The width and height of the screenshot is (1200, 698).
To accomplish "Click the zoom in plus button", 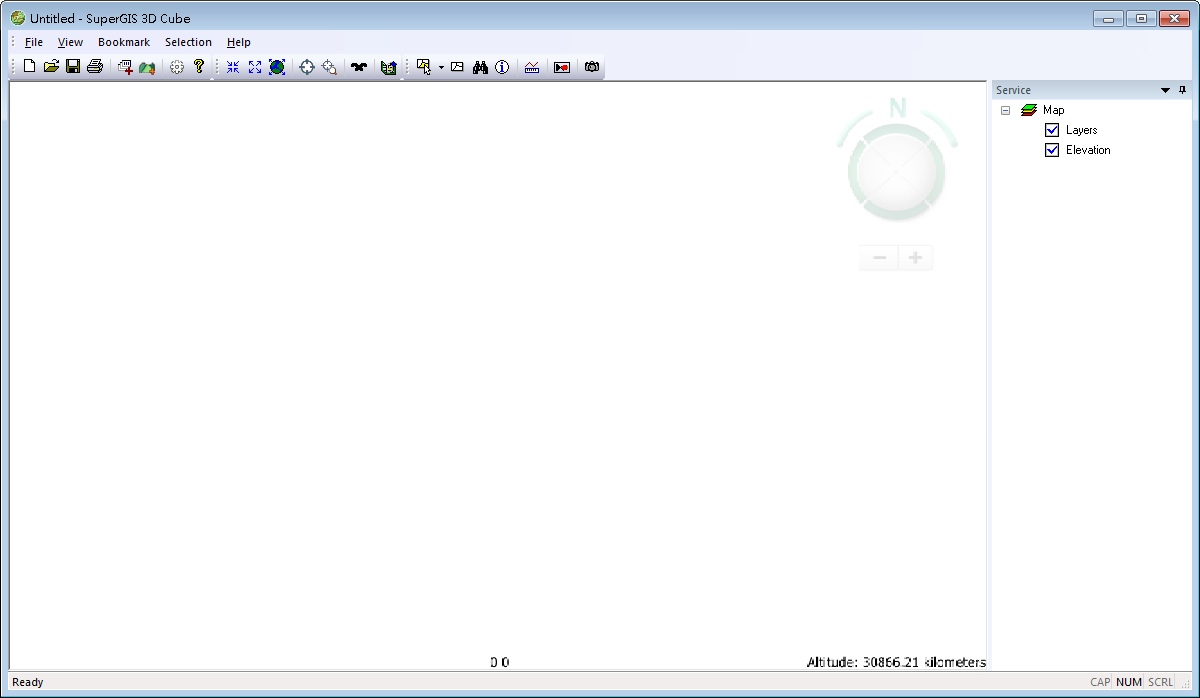I will pyautogui.click(x=915, y=258).
